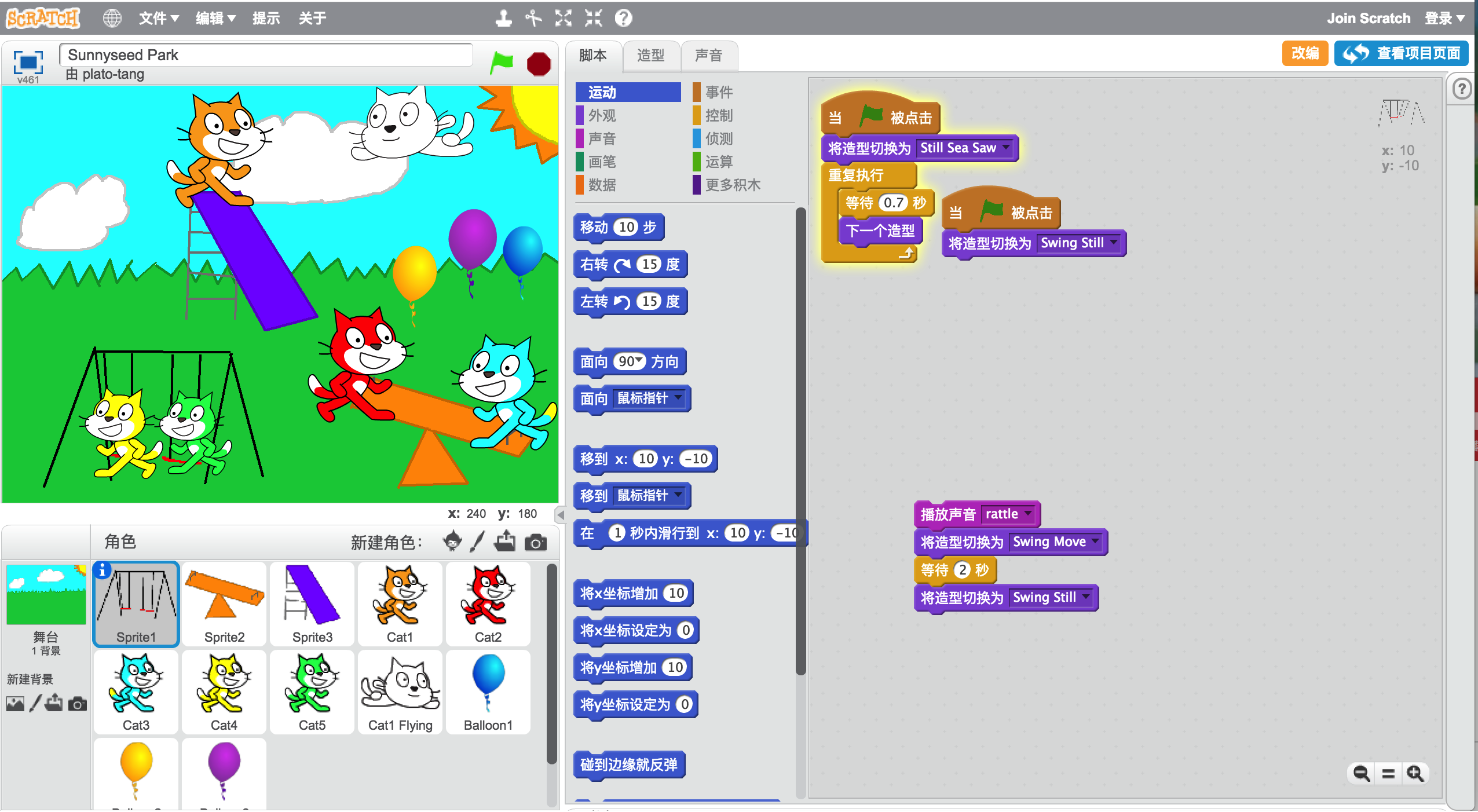Image resolution: width=1478 pixels, height=812 pixels.
Task: Open the rattle sound dropdown
Action: [1028, 514]
